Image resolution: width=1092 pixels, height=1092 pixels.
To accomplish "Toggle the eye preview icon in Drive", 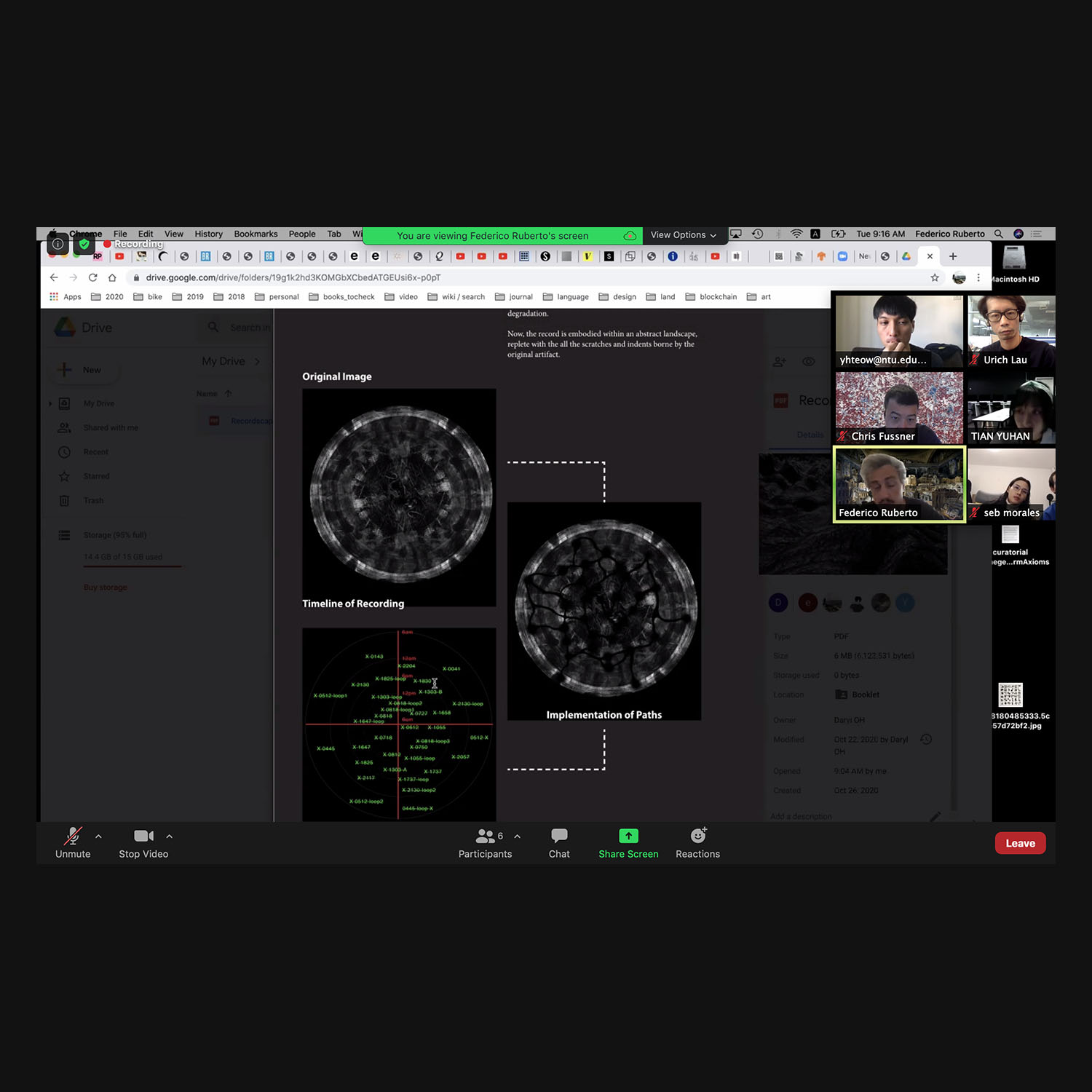I will pyautogui.click(x=808, y=362).
